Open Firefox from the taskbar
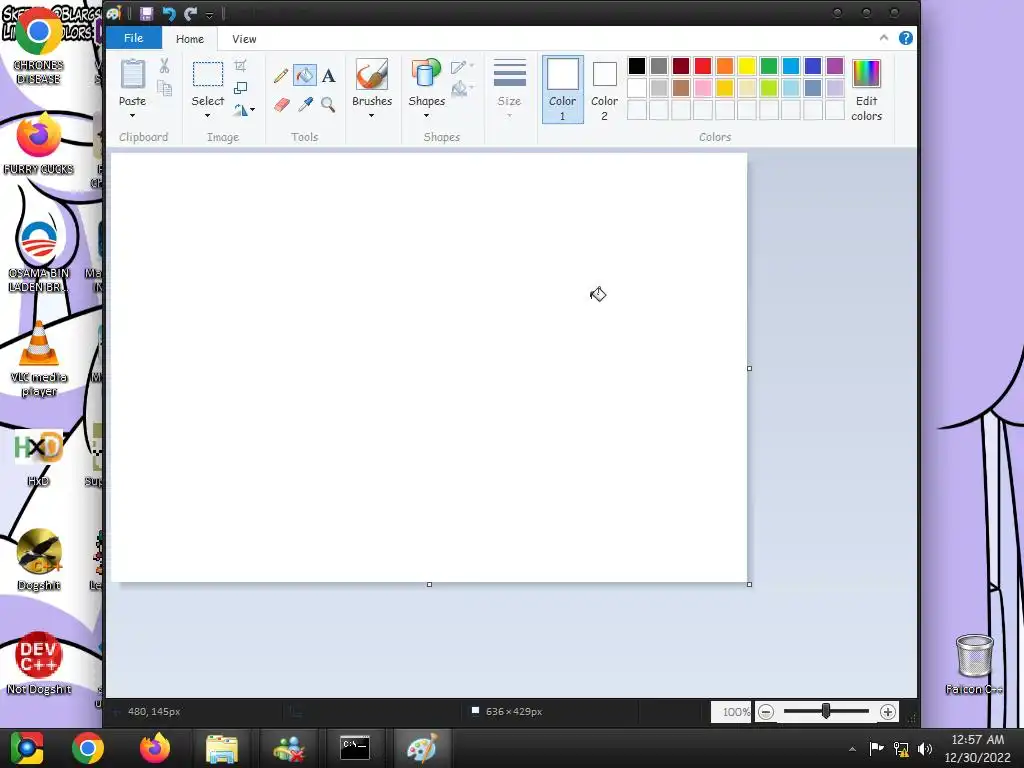The image size is (1024, 768). pyautogui.click(x=155, y=748)
